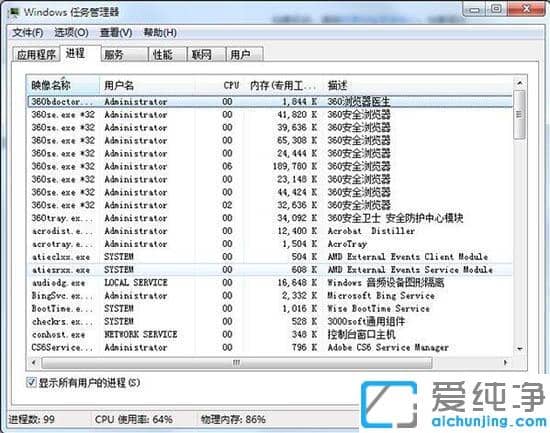
Task: Click the horizontal scrollbar thumb
Action: [236, 363]
